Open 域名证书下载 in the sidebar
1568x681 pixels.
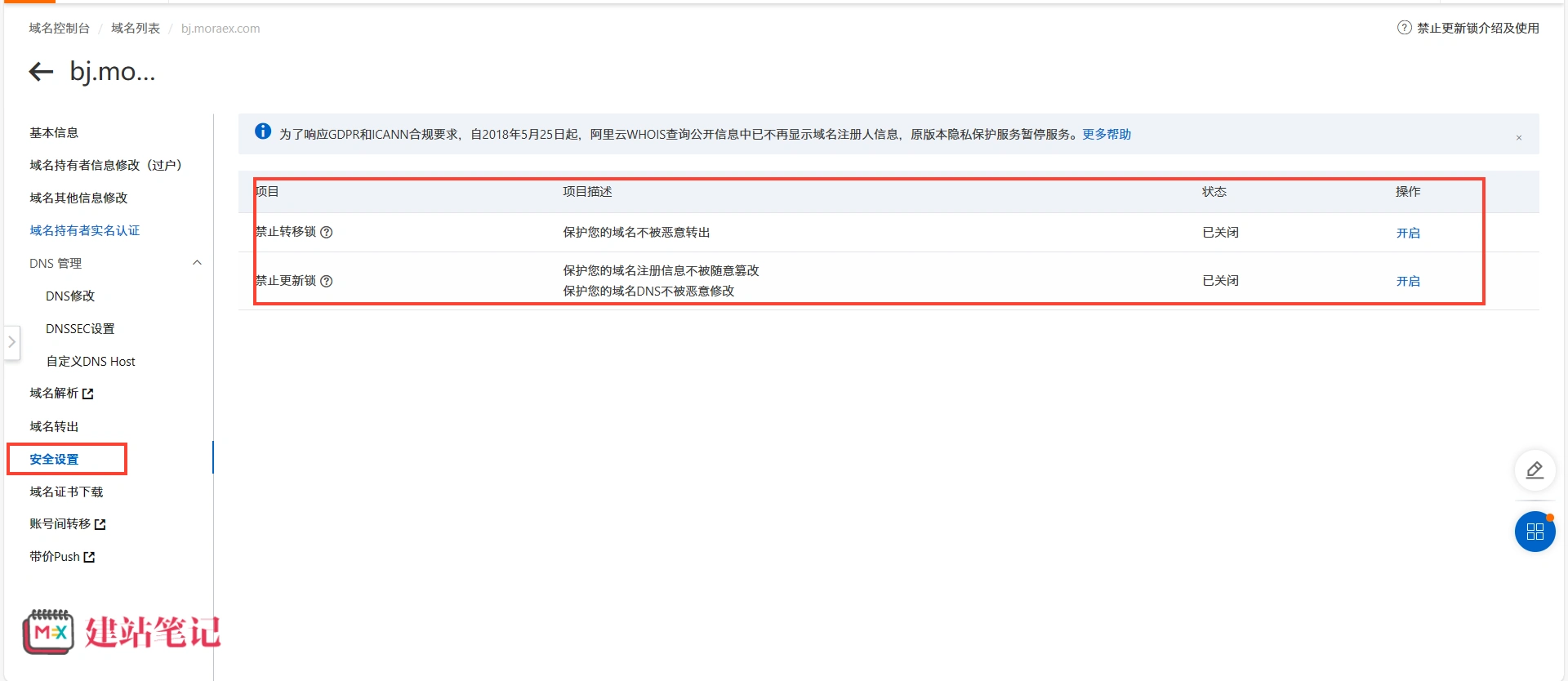pyautogui.click(x=66, y=492)
